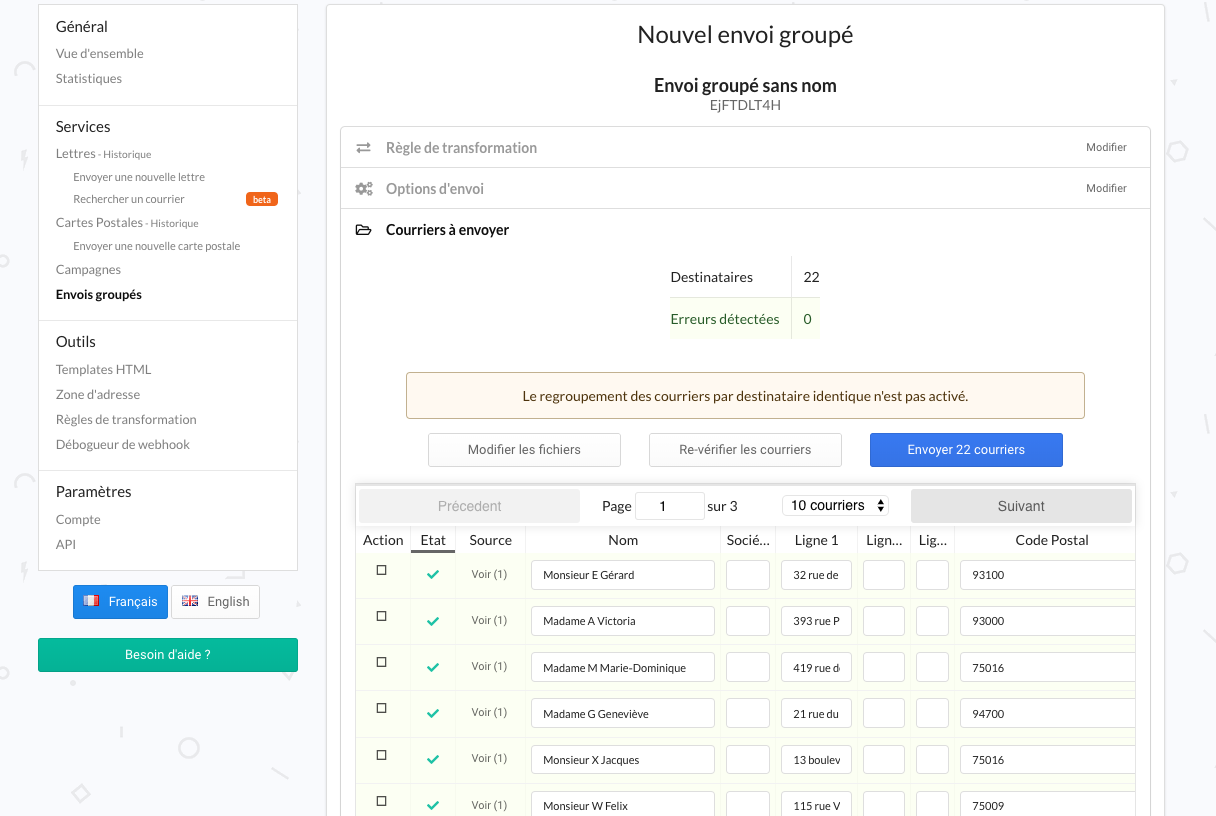The height and width of the screenshot is (816, 1216).
Task: Open Templates HTML under Outils
Action: [104, 370]
